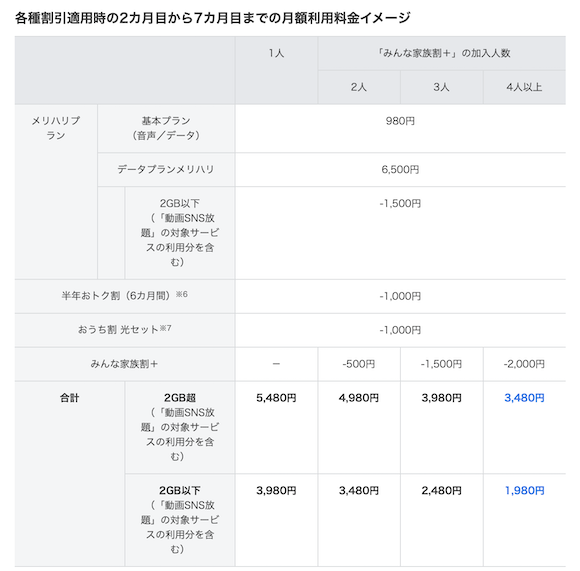Click the 2GB超 total row label
580x571 pixels.
pyautogui.click(x=180, y=427)
